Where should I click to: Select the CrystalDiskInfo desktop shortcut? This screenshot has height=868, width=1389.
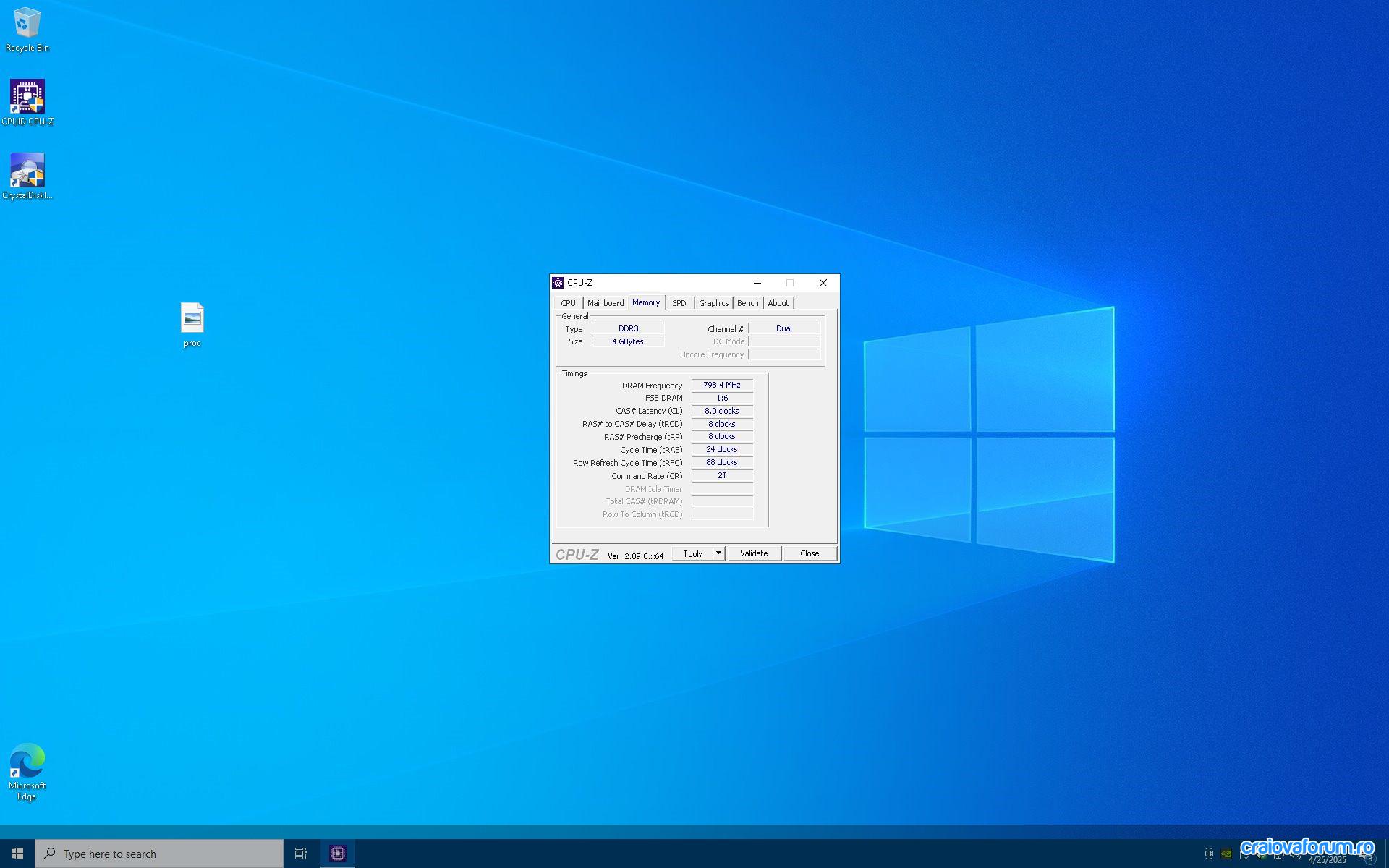tap(27, 176)
